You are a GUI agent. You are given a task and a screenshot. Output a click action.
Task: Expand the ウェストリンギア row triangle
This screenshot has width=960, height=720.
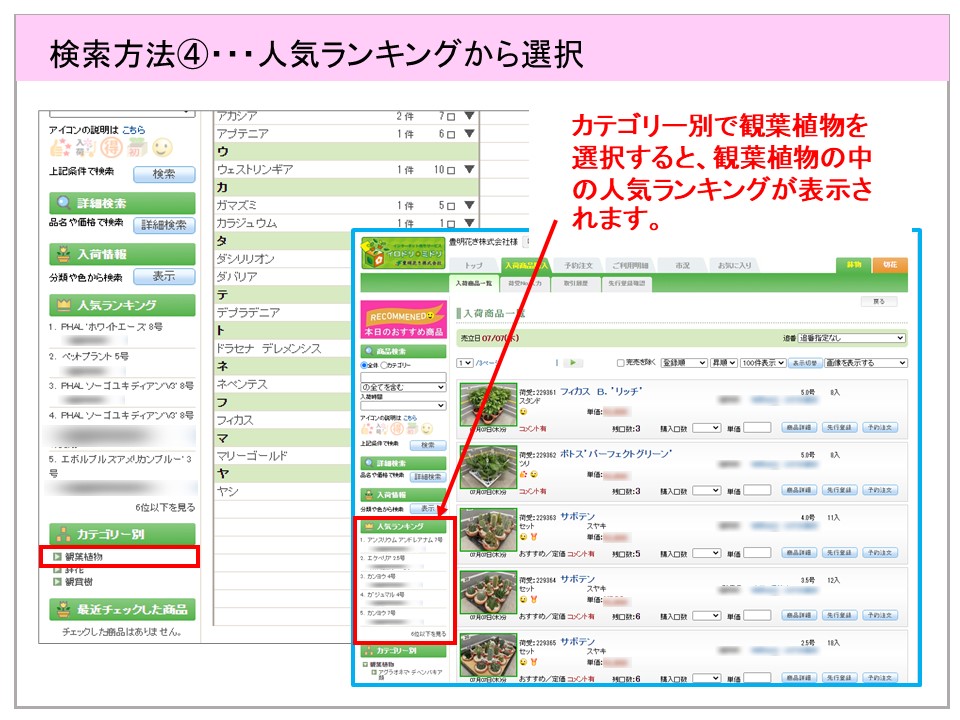(x=470, y=170)
